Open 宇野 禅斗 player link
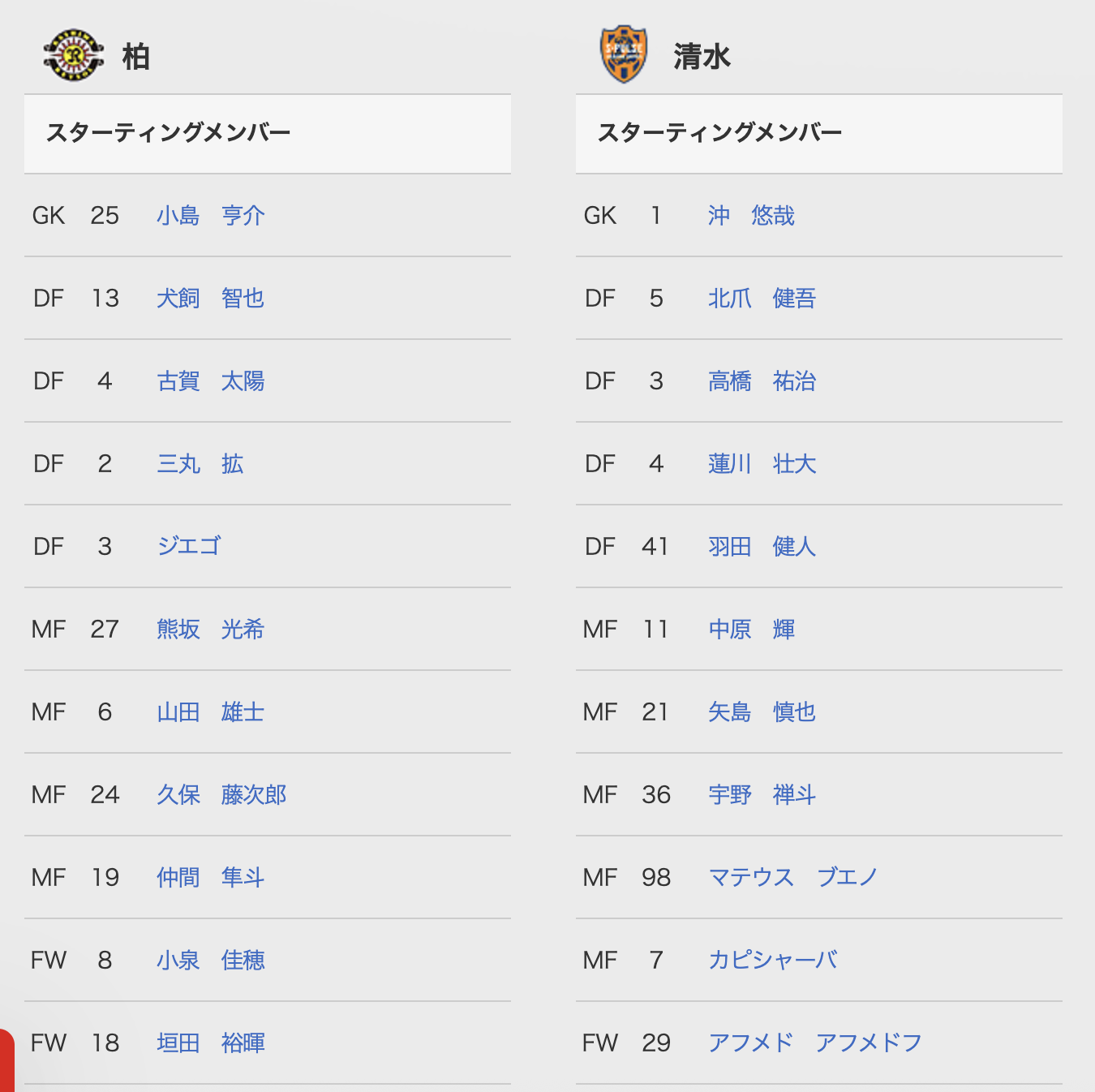1095x1092 pixels. tap(762, 795)
